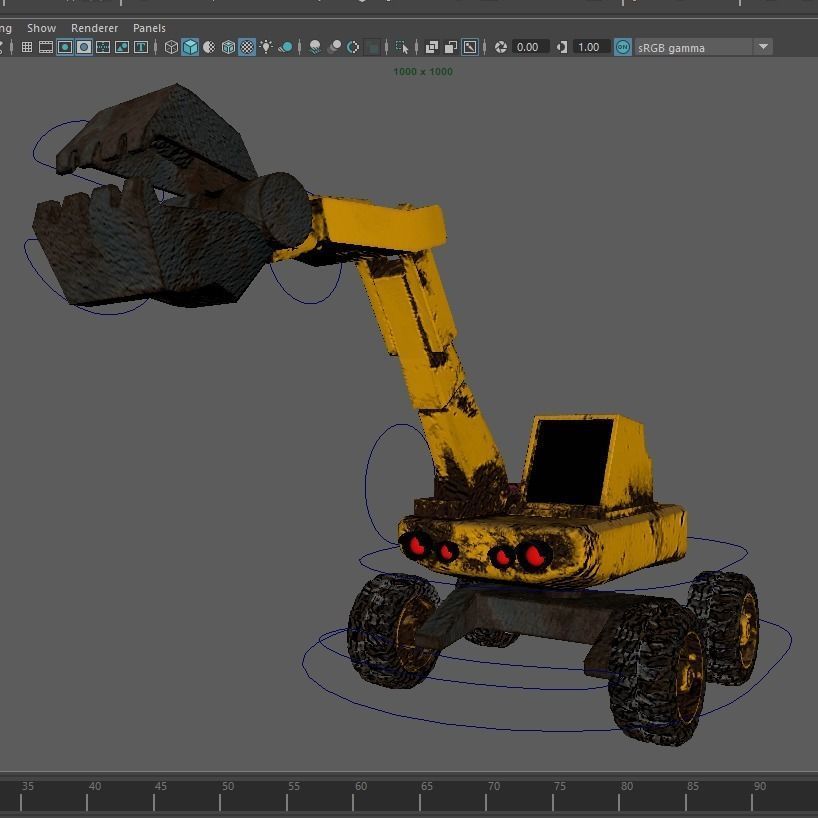This screenshot has height=818, width=818.
Task: Toggle the X-Ray display icon
Action: coord(431,47)
